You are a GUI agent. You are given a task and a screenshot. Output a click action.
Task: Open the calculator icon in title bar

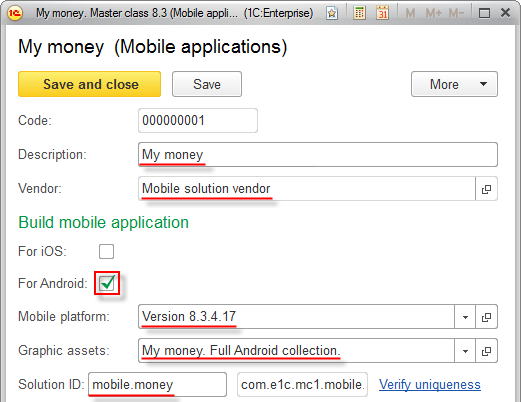click(x=359, y=13)
